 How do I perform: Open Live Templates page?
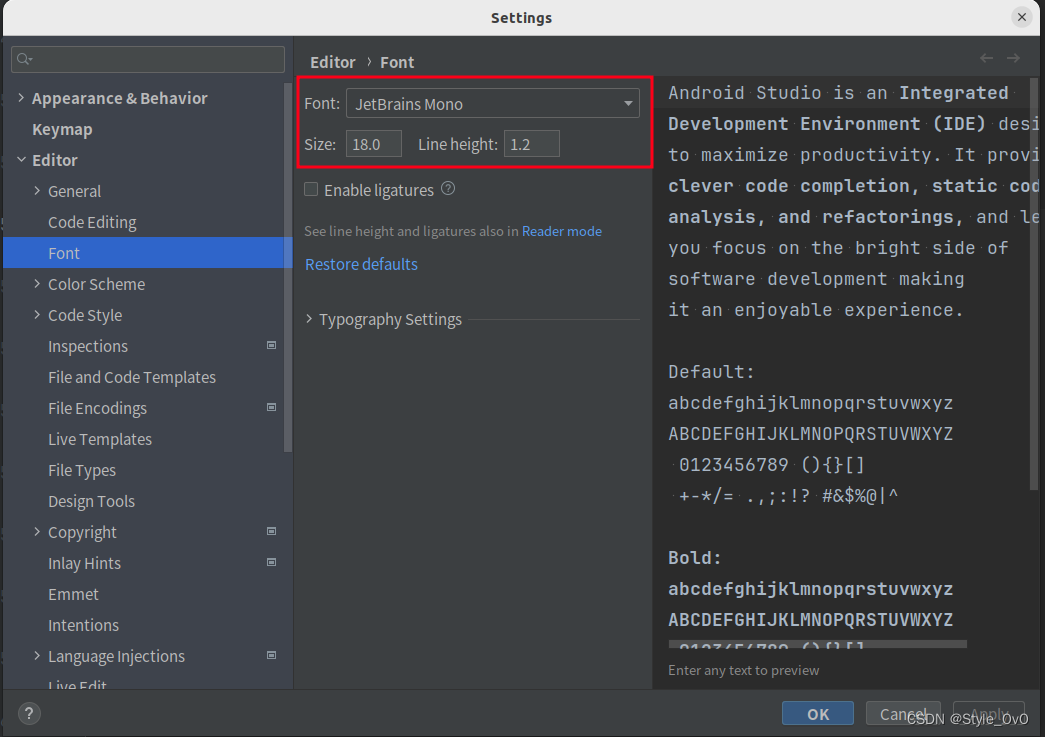(100, 439)
